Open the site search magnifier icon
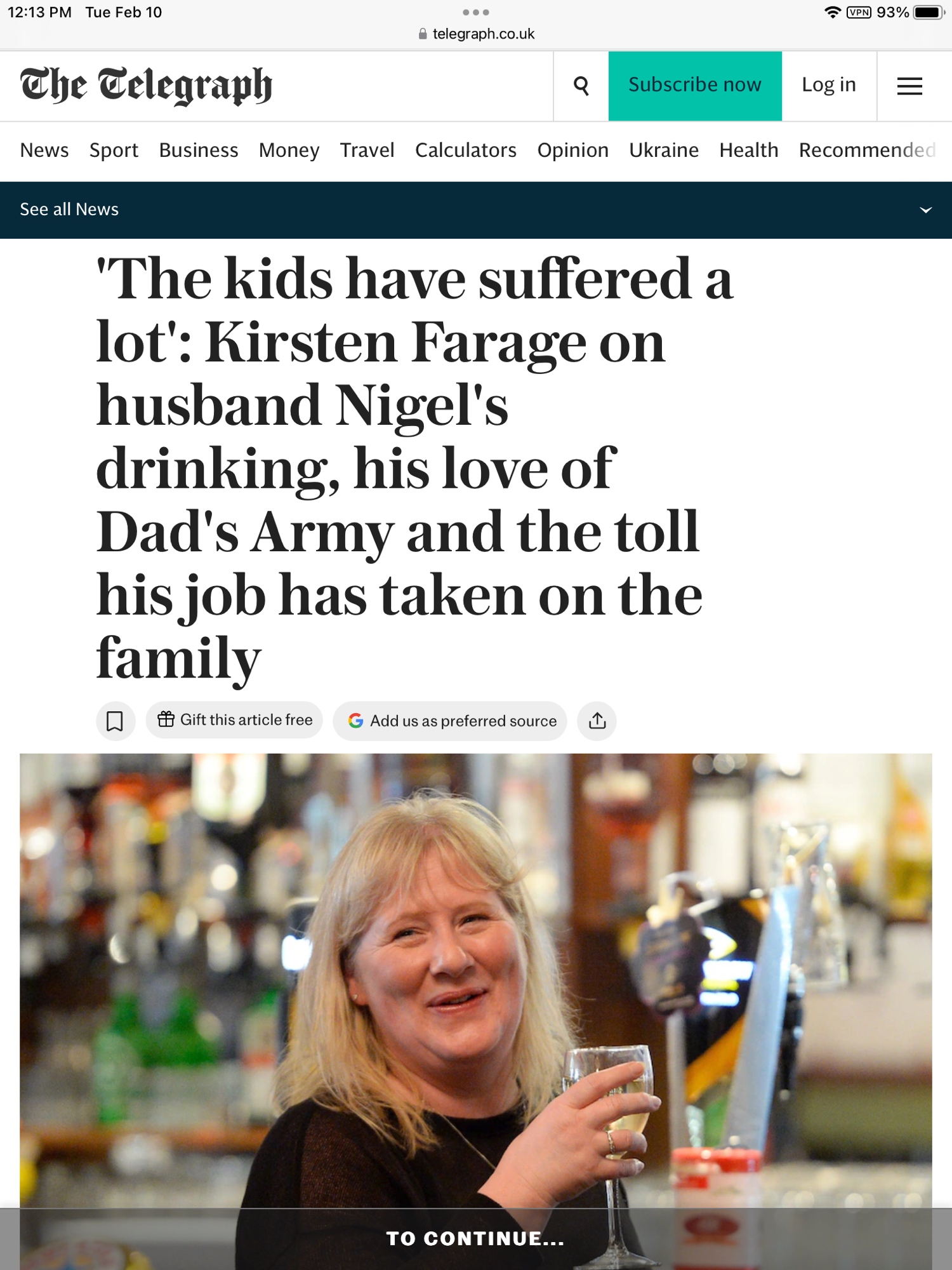 click(581, 86)
